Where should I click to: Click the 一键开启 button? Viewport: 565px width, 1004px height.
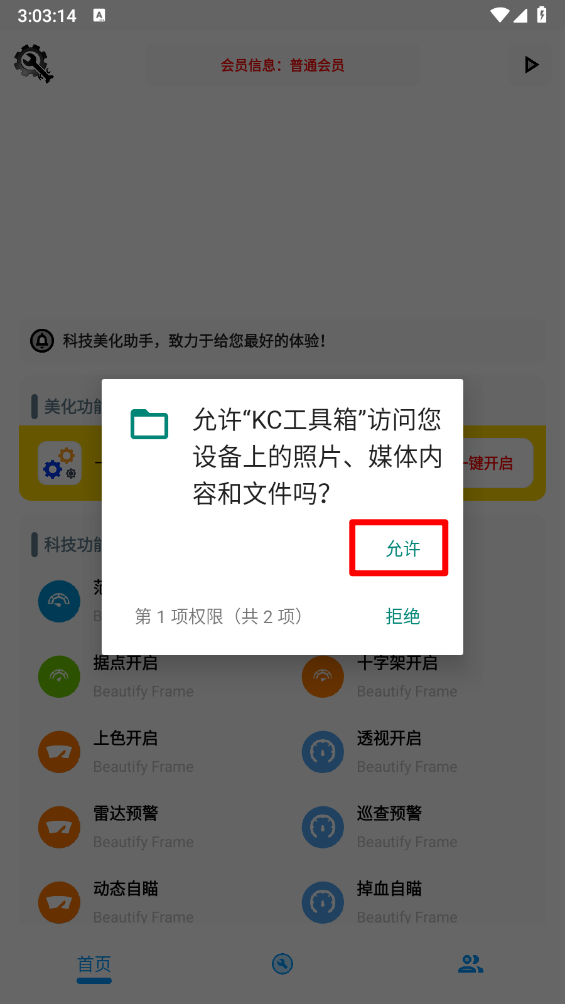point(491,463)
